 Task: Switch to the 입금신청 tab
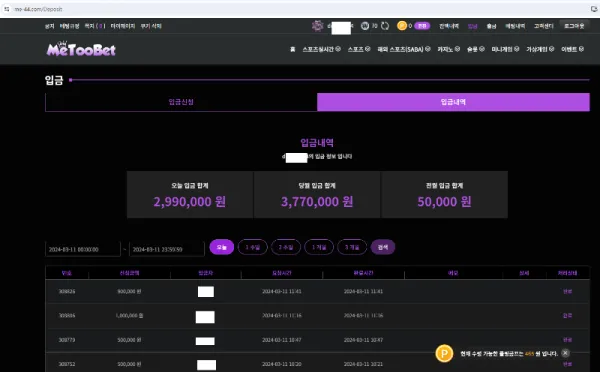point(181,102)
